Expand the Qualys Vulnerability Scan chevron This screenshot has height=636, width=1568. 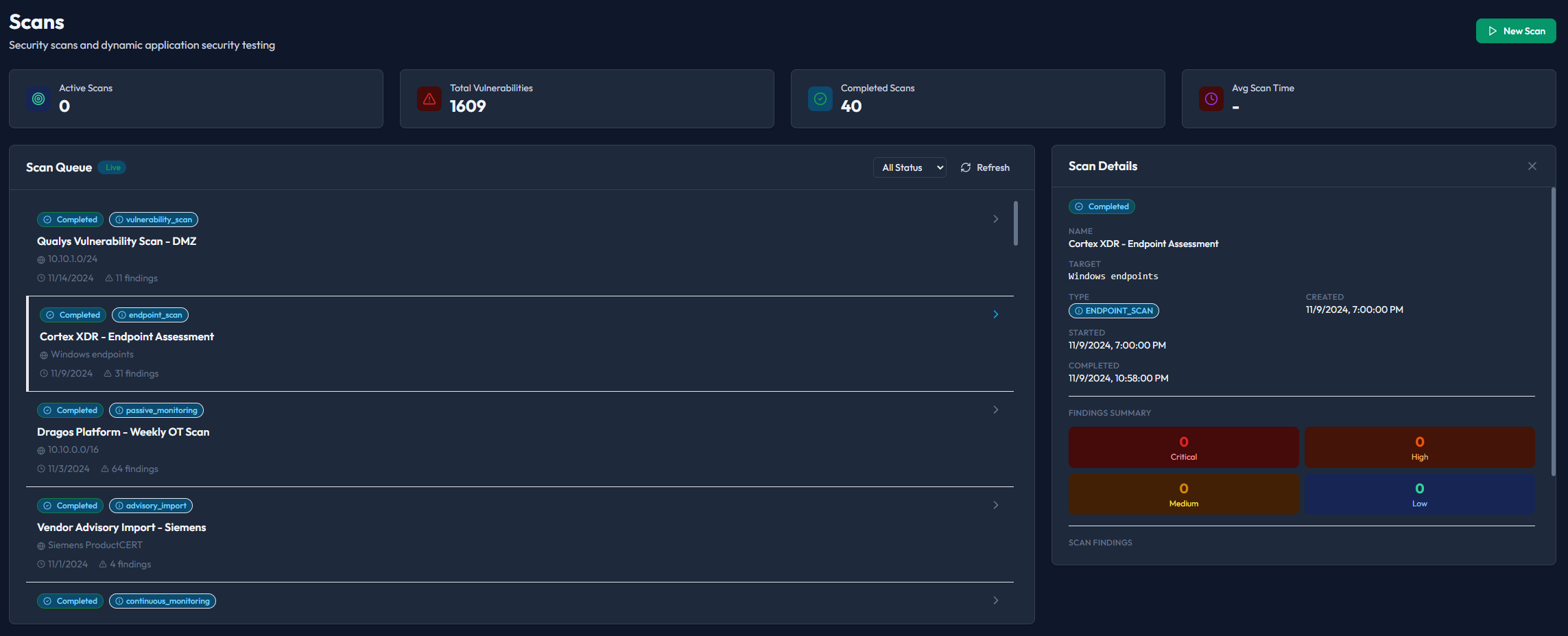(x=996, y=219)
